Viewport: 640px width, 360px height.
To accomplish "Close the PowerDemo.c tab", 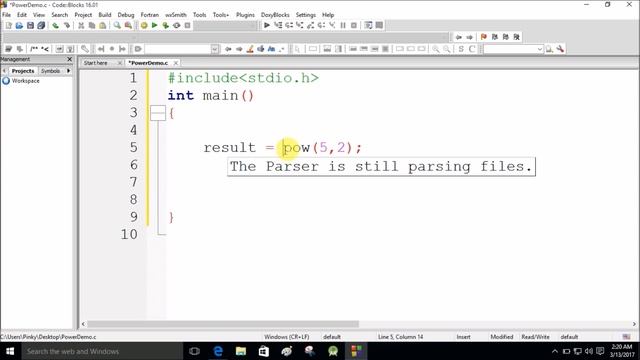I will coord(176,63).
